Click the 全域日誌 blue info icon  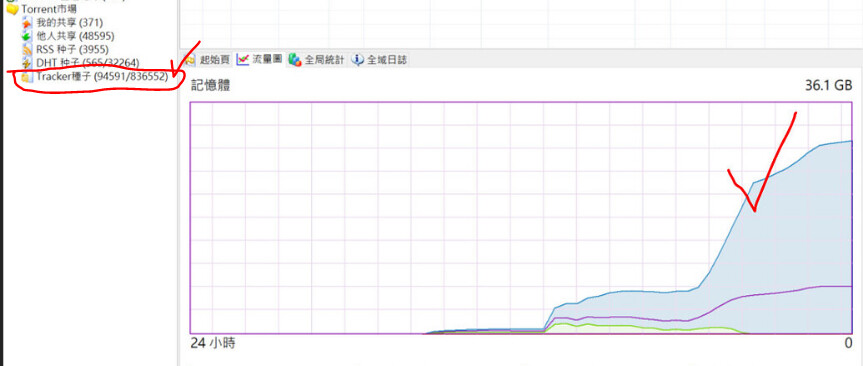[x=358, y=59]
